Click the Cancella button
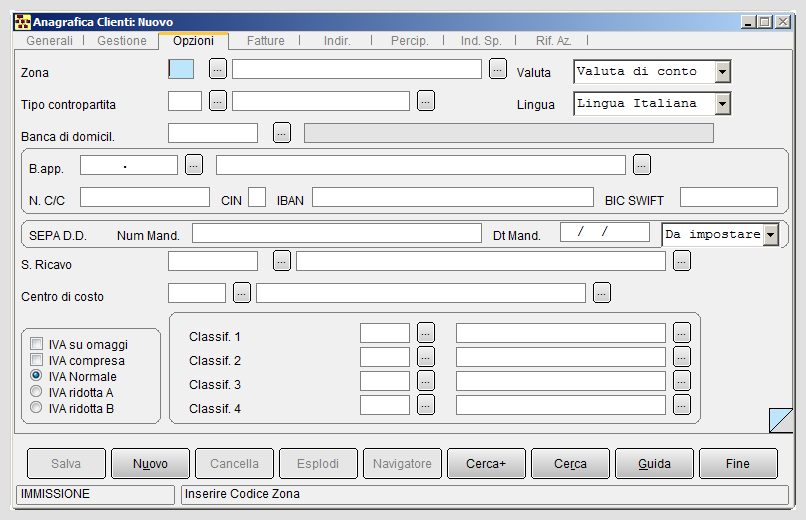Viewport: 806px width, 520px height. [234, 463]
